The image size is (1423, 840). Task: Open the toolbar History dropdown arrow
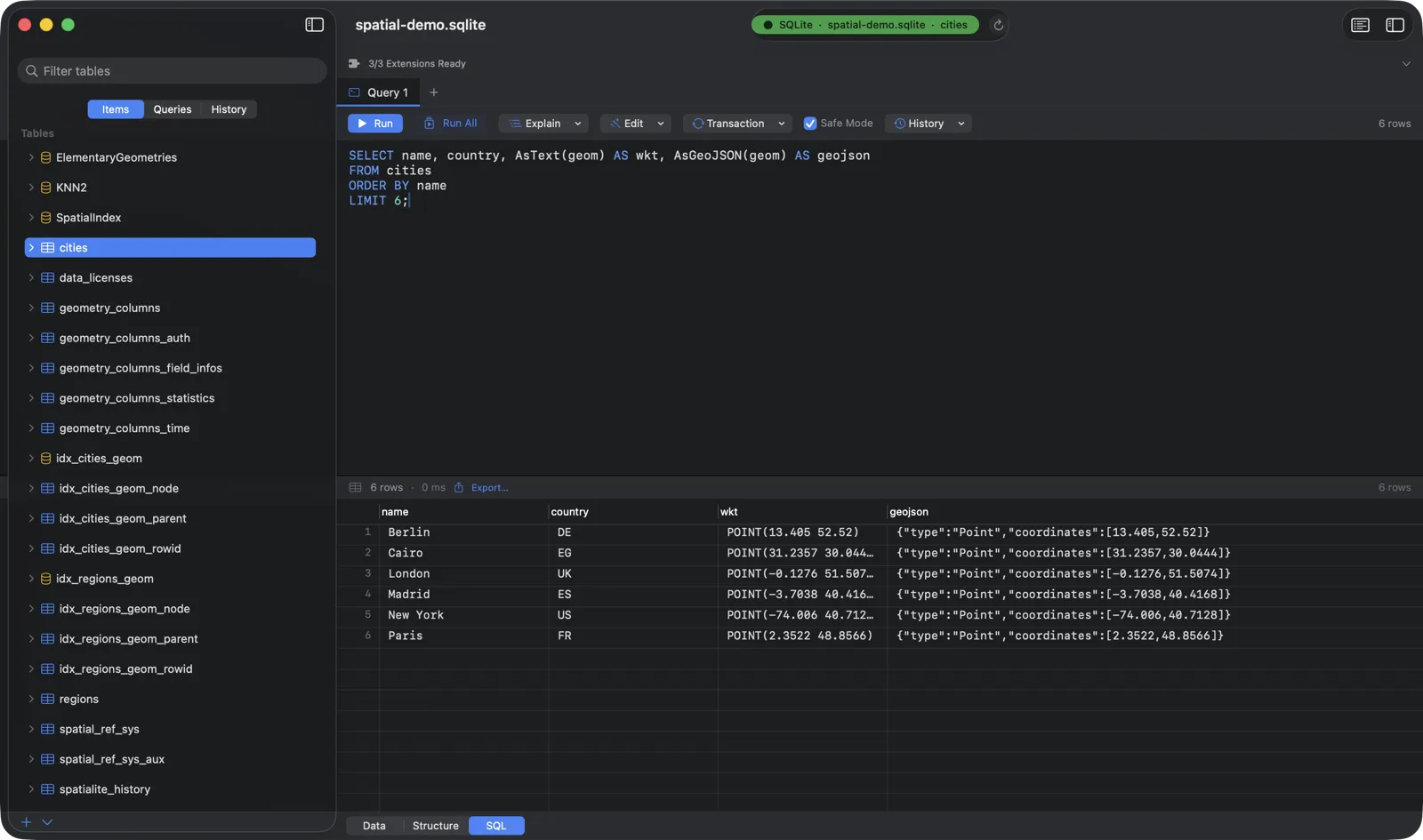[x=961, y=124]
